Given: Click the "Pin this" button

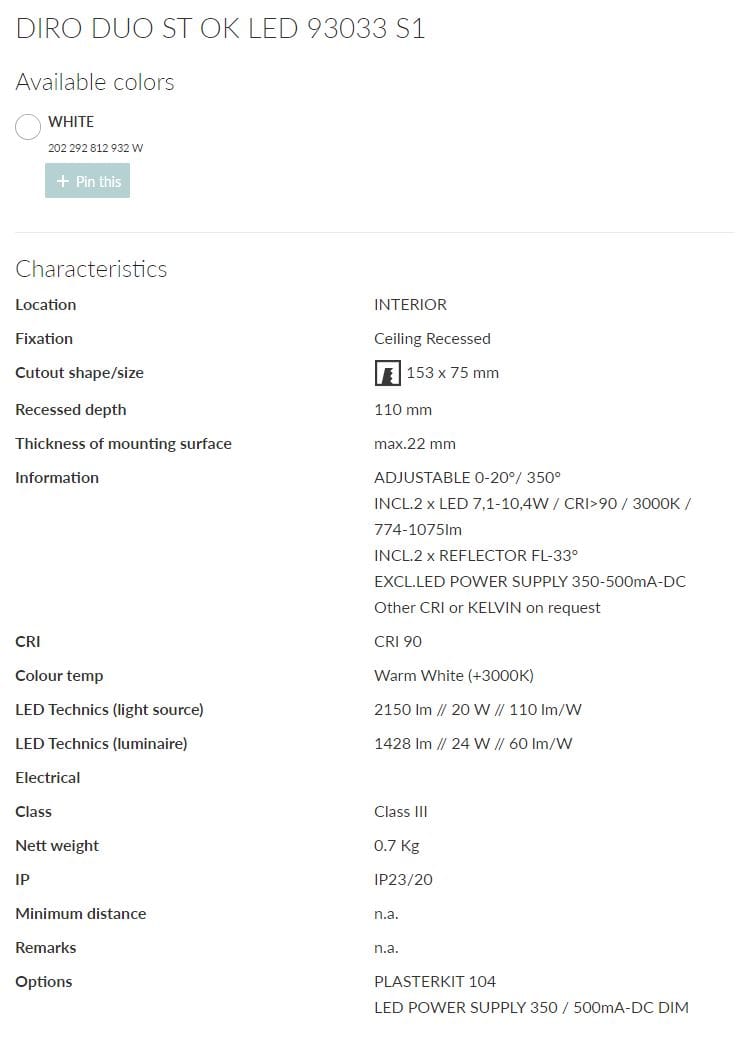Looking at the screenshot, I should click(87, 181).
